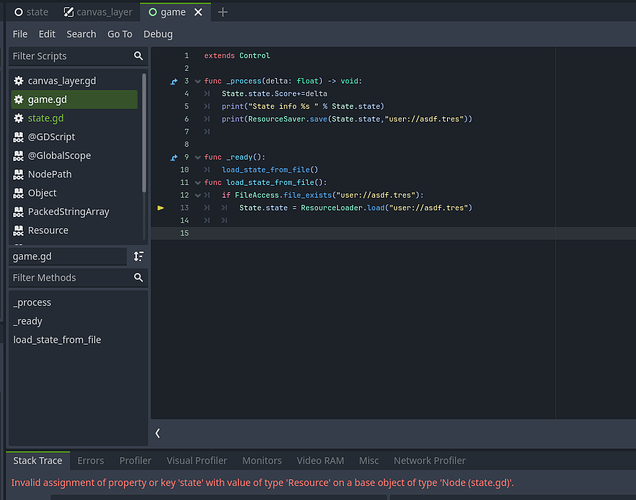The height and width of the screenshot is (500, 636).
Task: Click the red invalid assignment error message
Action: click(262, 483)
